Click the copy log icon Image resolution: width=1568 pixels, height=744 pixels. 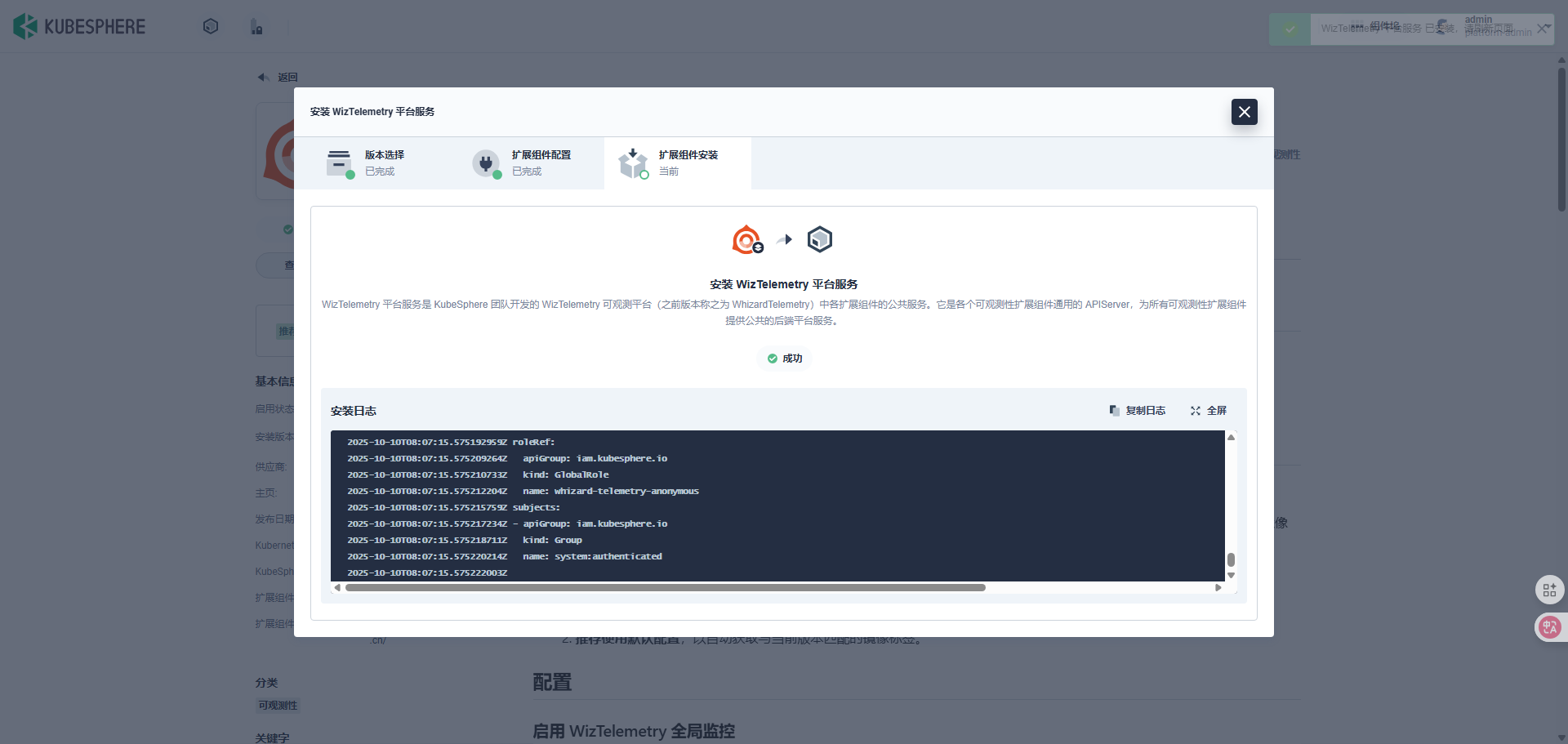click(x=1114, y=411)
